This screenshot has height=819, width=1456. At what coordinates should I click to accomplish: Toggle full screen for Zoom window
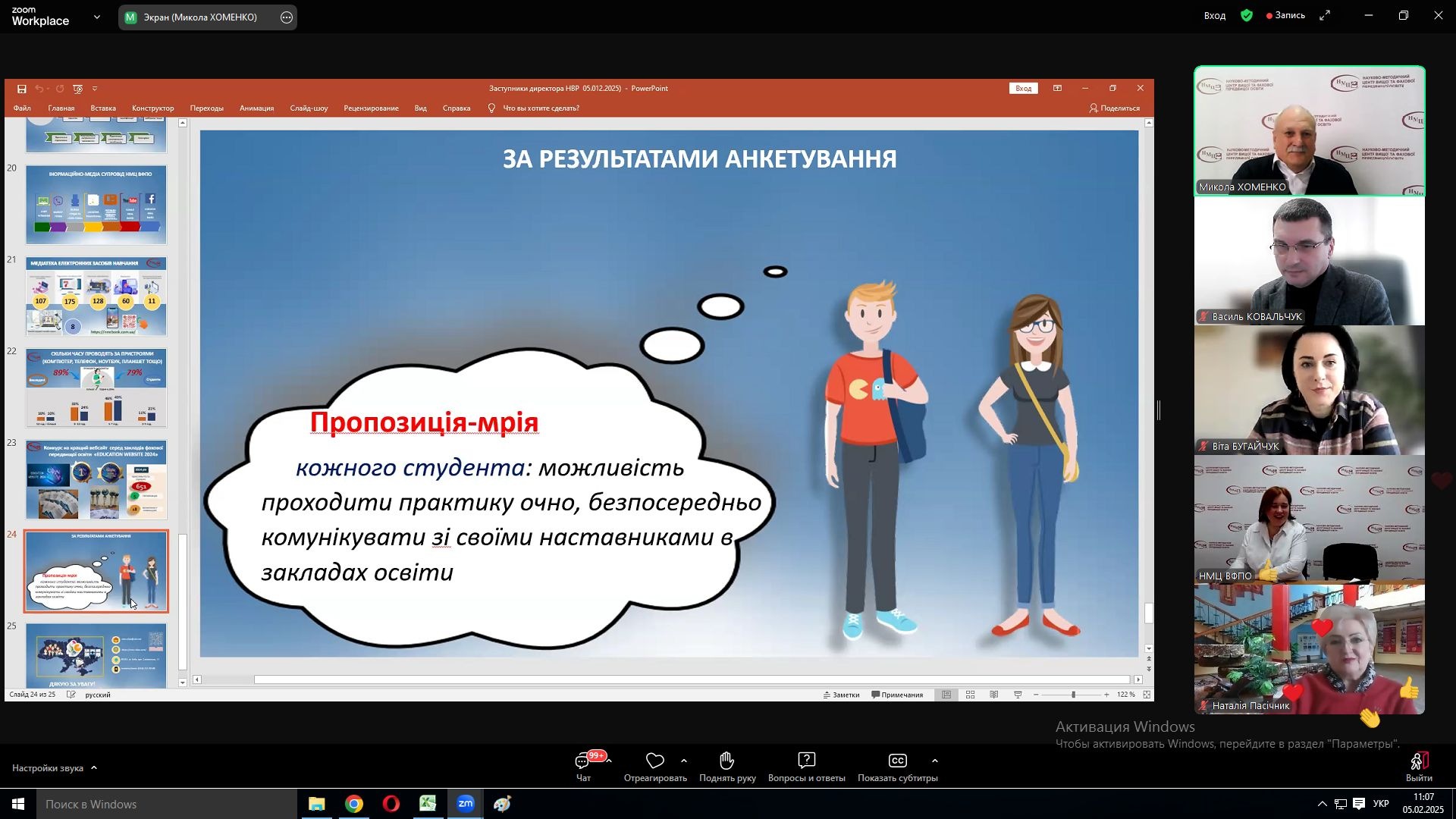[1326, 15]
